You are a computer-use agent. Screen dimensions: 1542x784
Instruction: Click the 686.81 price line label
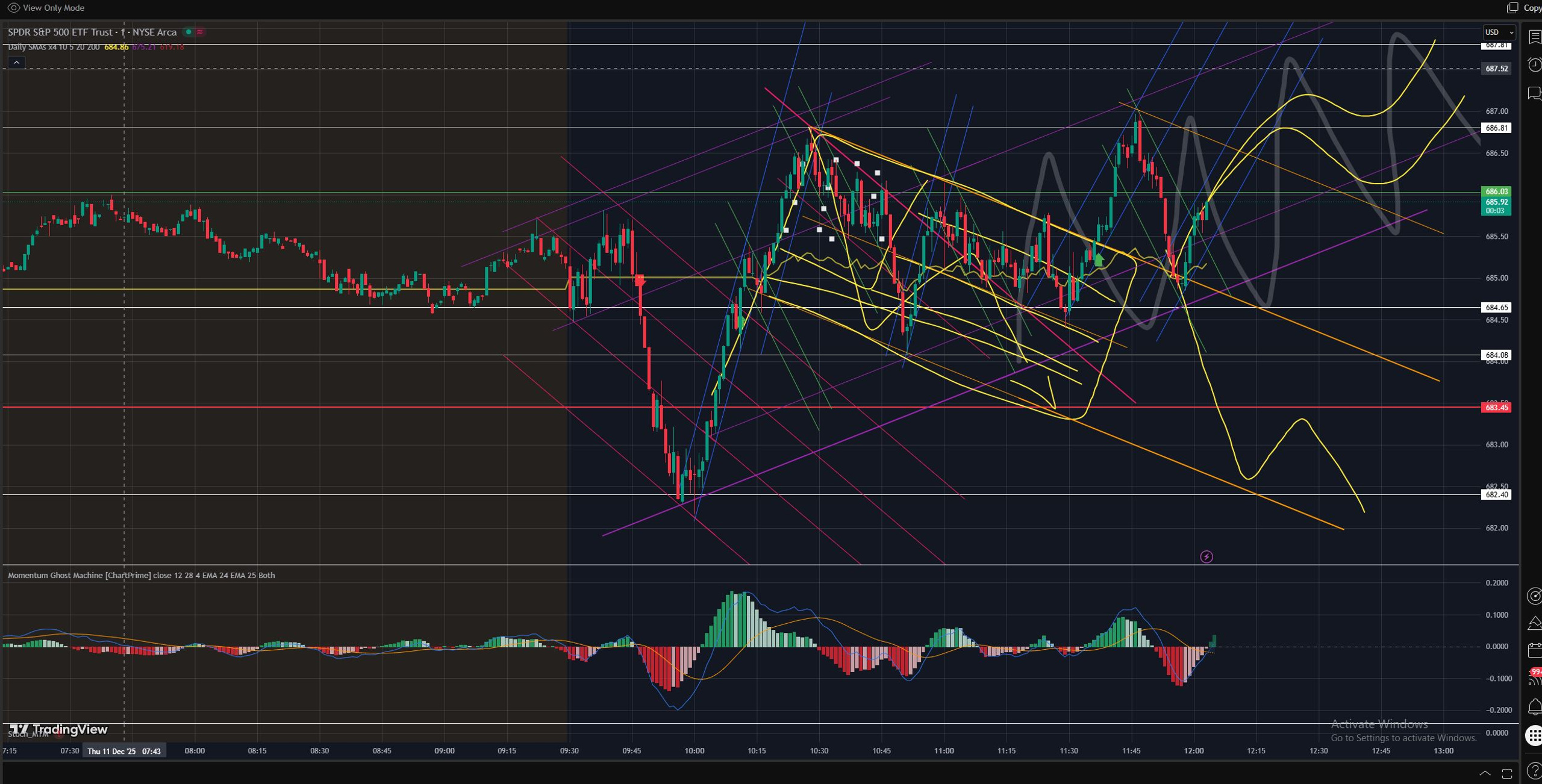(x=1496, y=128)
